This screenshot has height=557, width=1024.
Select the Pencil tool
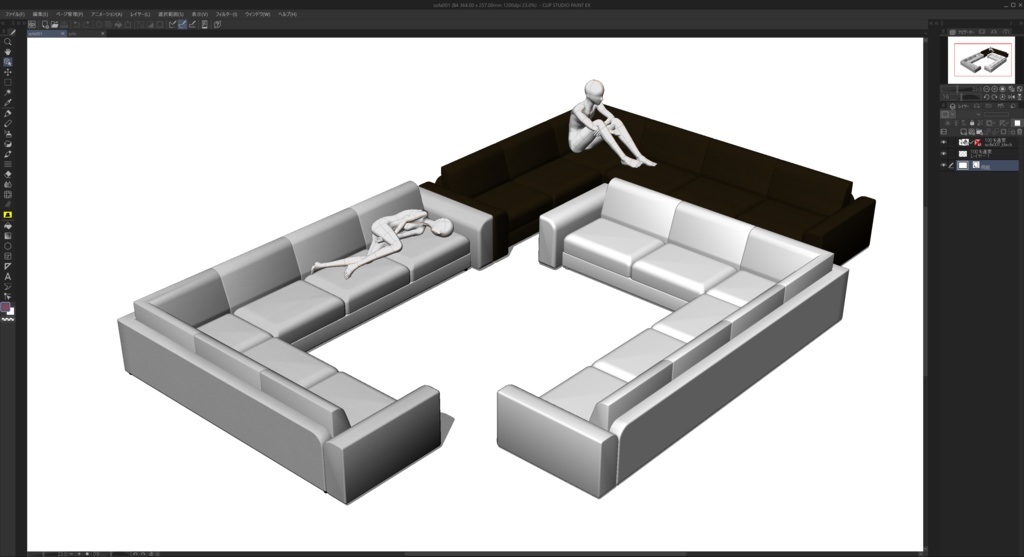[x=8, y=123]
